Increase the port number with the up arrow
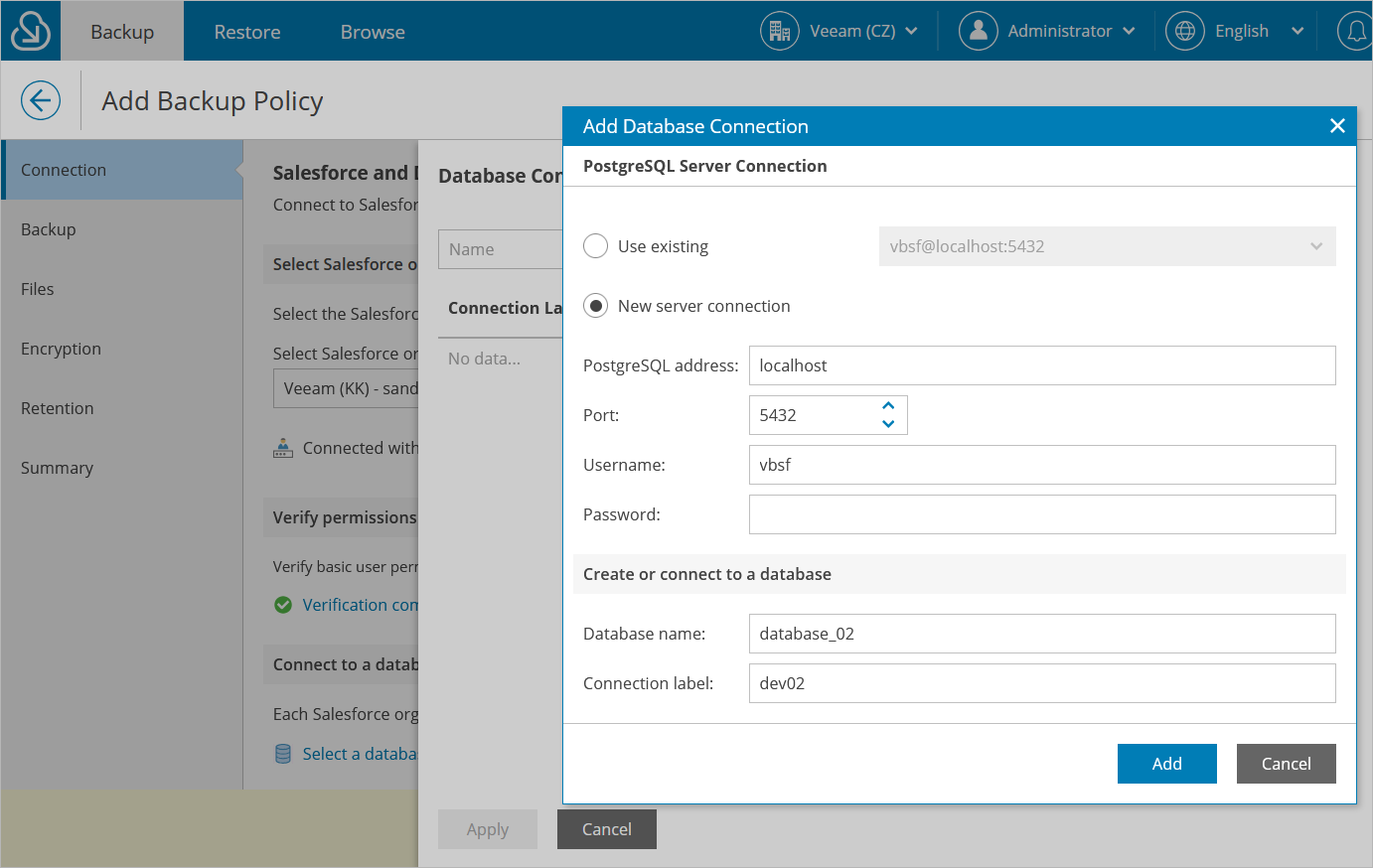 tap(888, 405)
